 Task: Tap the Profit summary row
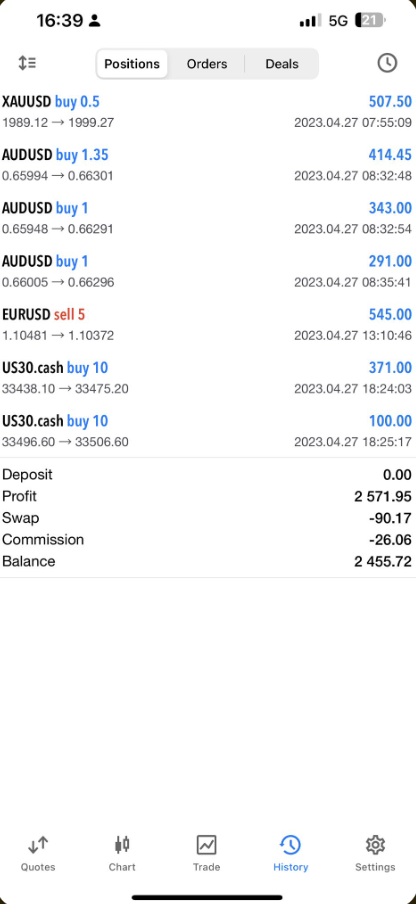coord(208,496)
